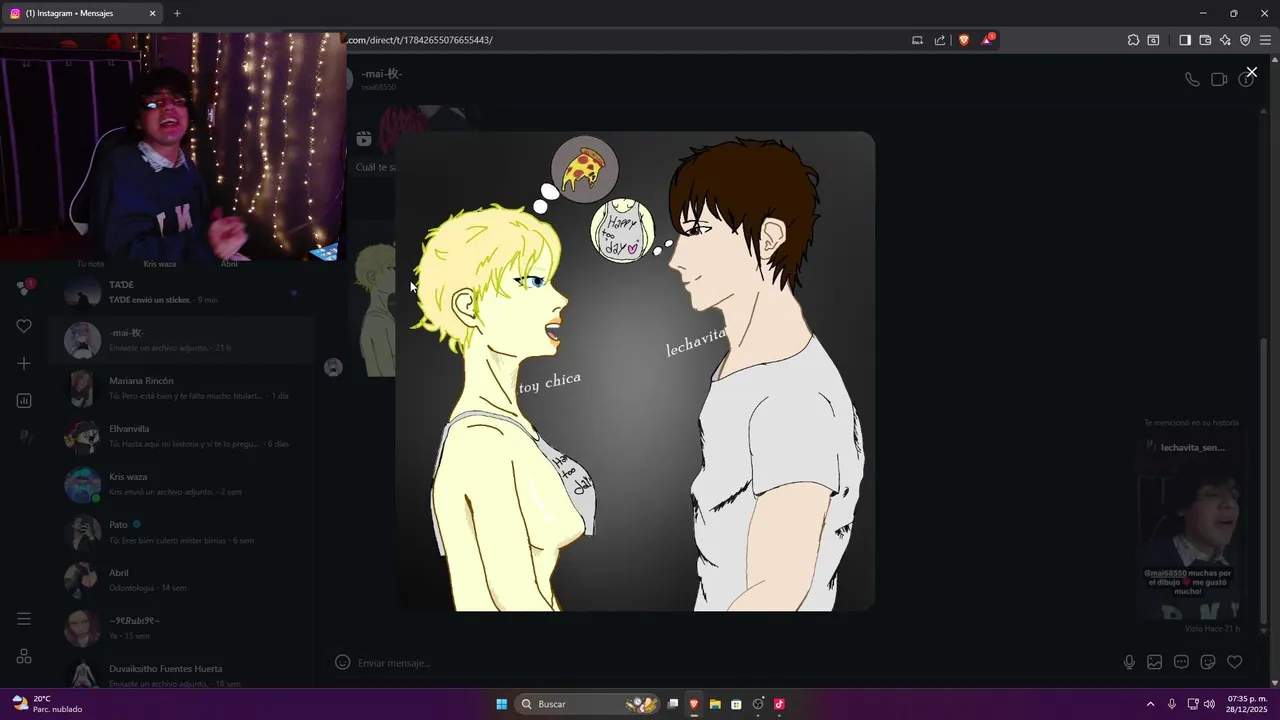Open the sticker picker icon
The height and width of the screenshot is (720, 1280).
click(1208, 662)
